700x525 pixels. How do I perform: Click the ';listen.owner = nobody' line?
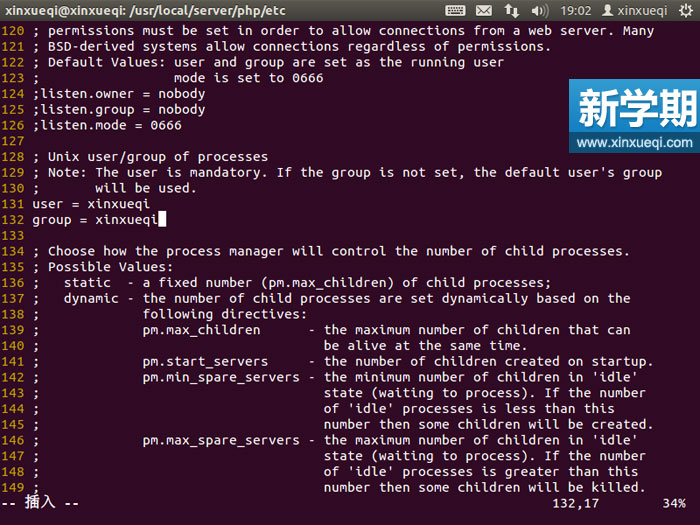pyautogui.click(x=118, y=94)
